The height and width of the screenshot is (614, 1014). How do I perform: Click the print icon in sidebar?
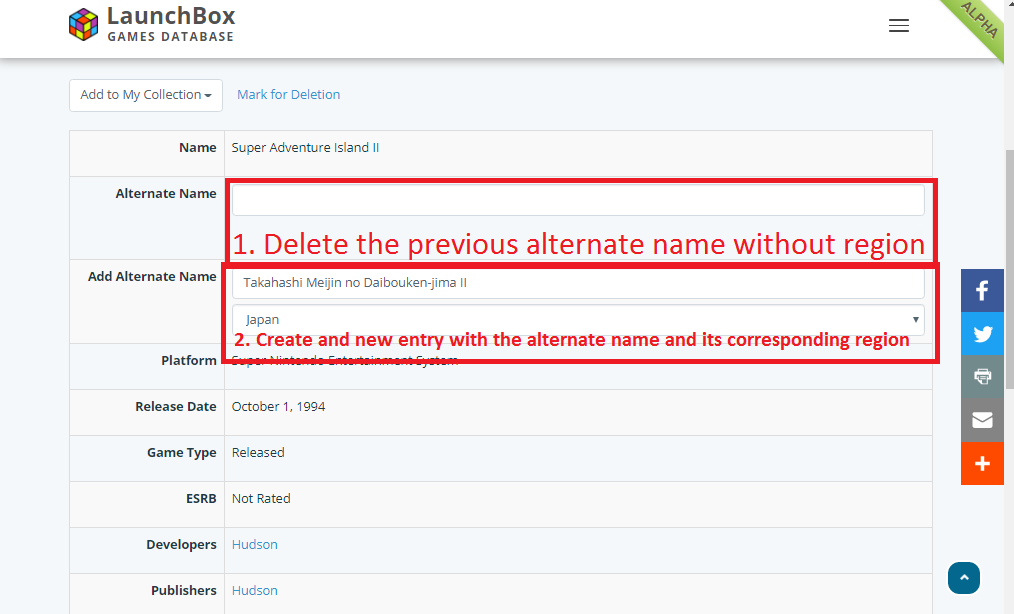tap(982, 377)
